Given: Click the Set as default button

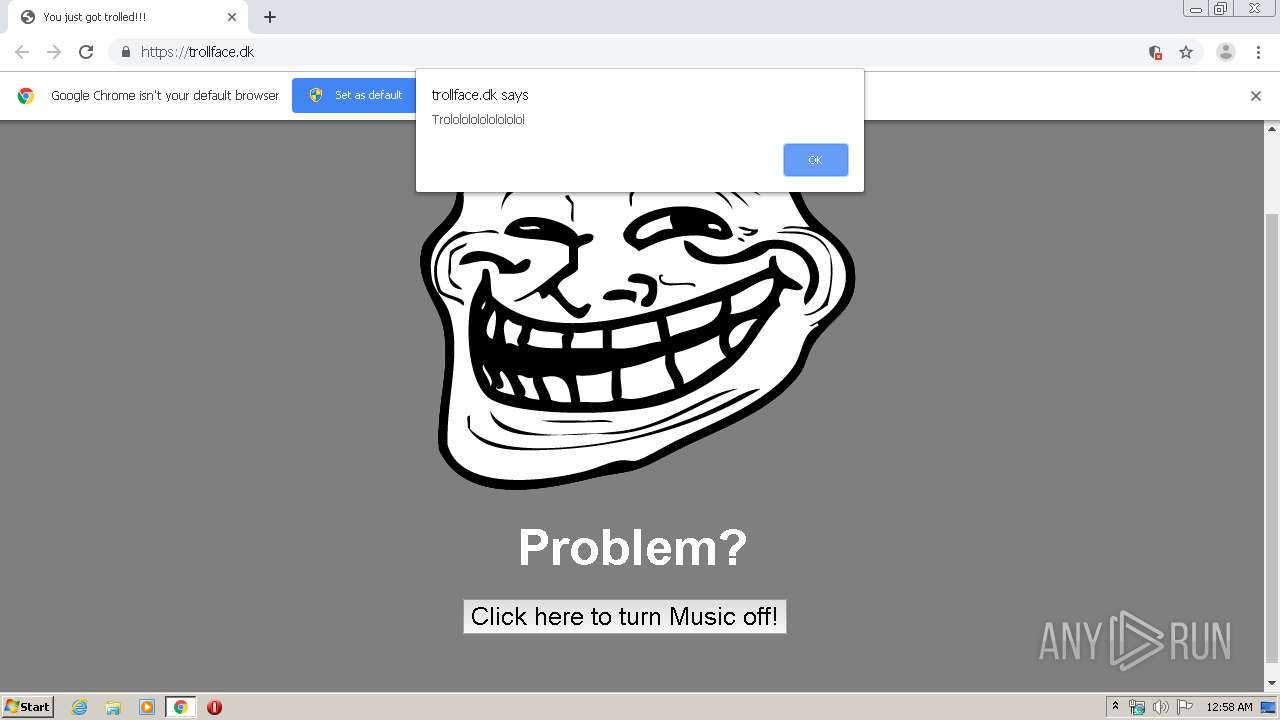Looking at the screenshot, I should pyautogui.click(x=355, y=95).
